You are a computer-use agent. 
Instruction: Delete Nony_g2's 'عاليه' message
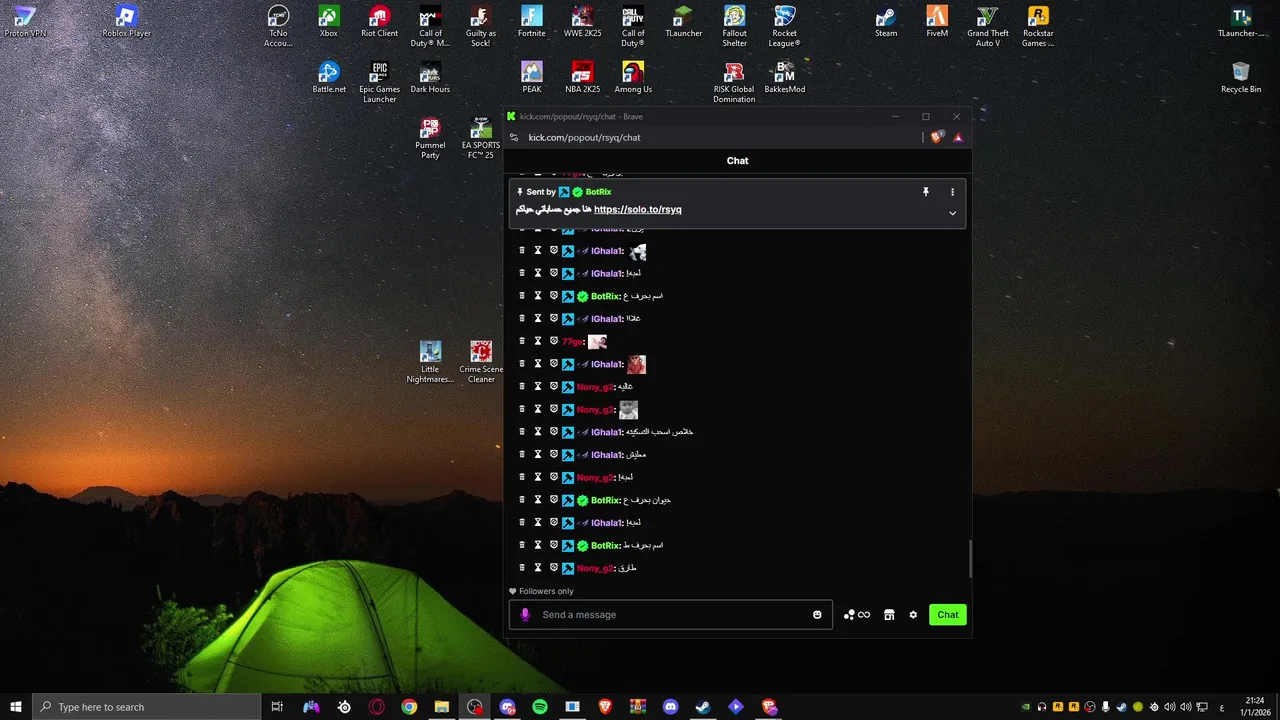tap(522, 386)
